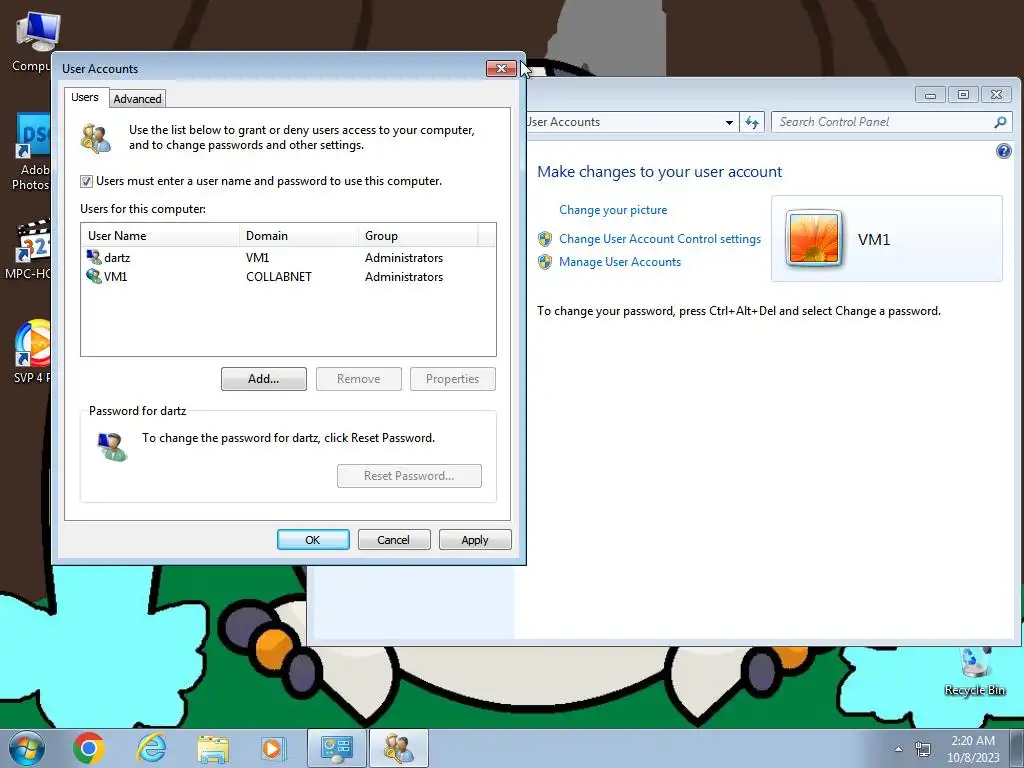The width and height of the screenshot is (1024, 768).
Task: Close the User Accounts dialog
Action: pyautogui.click(x=501, y=69)
